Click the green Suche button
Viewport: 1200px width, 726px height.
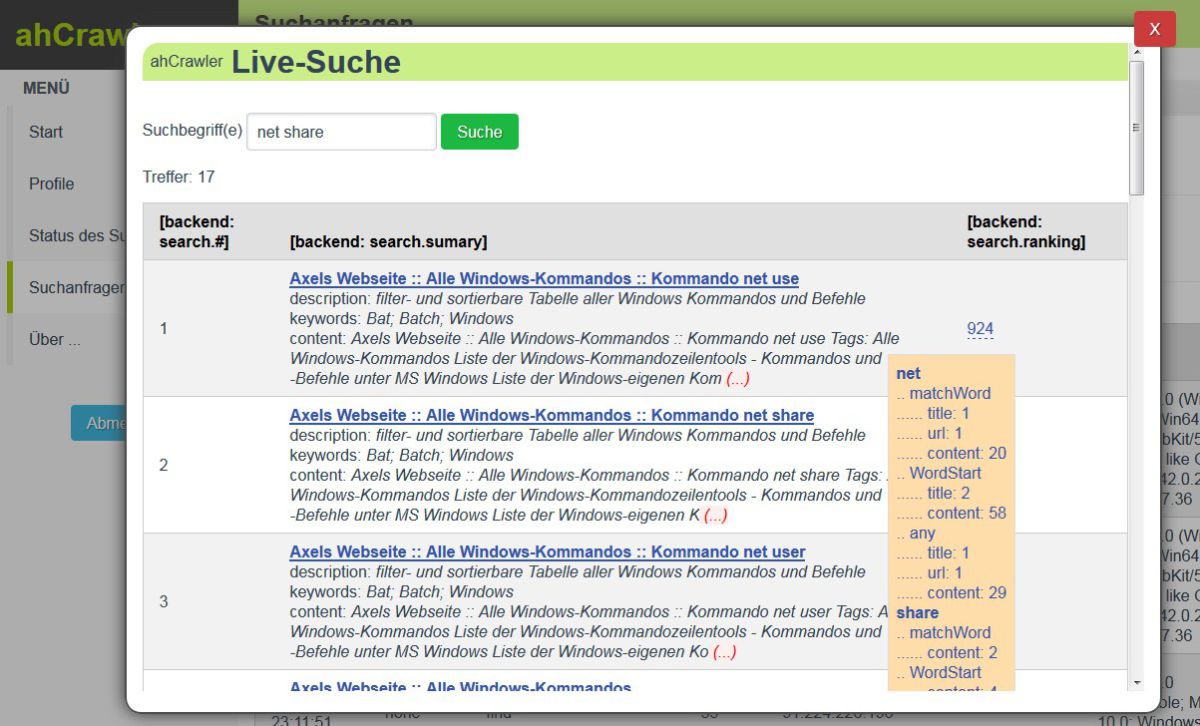[480, 132]
